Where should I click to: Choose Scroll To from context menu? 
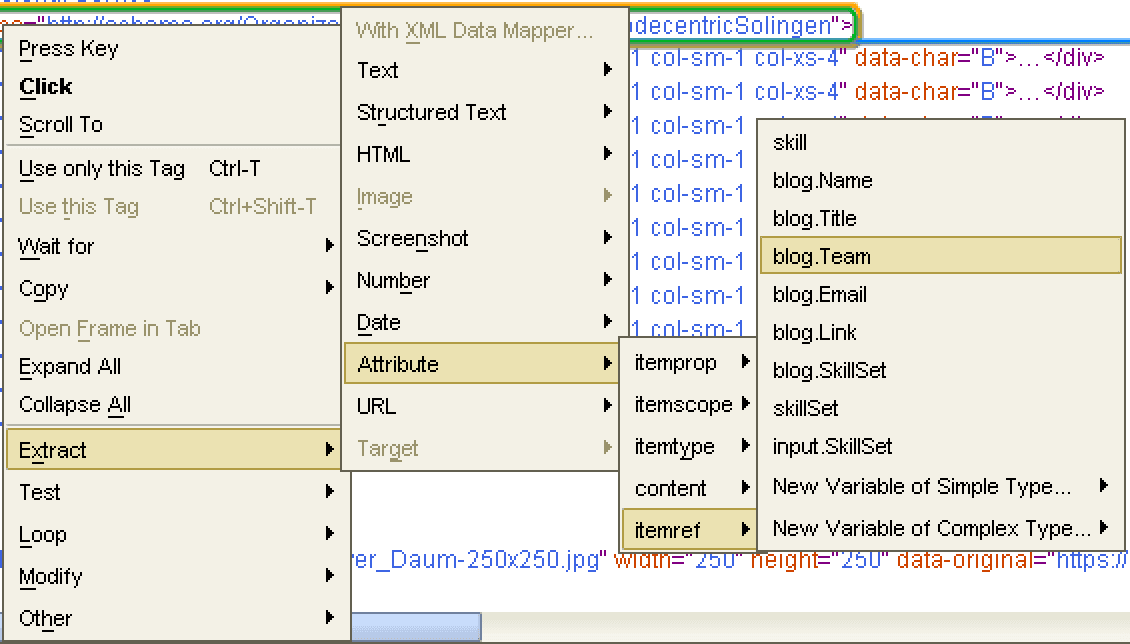tap(61, 124)
